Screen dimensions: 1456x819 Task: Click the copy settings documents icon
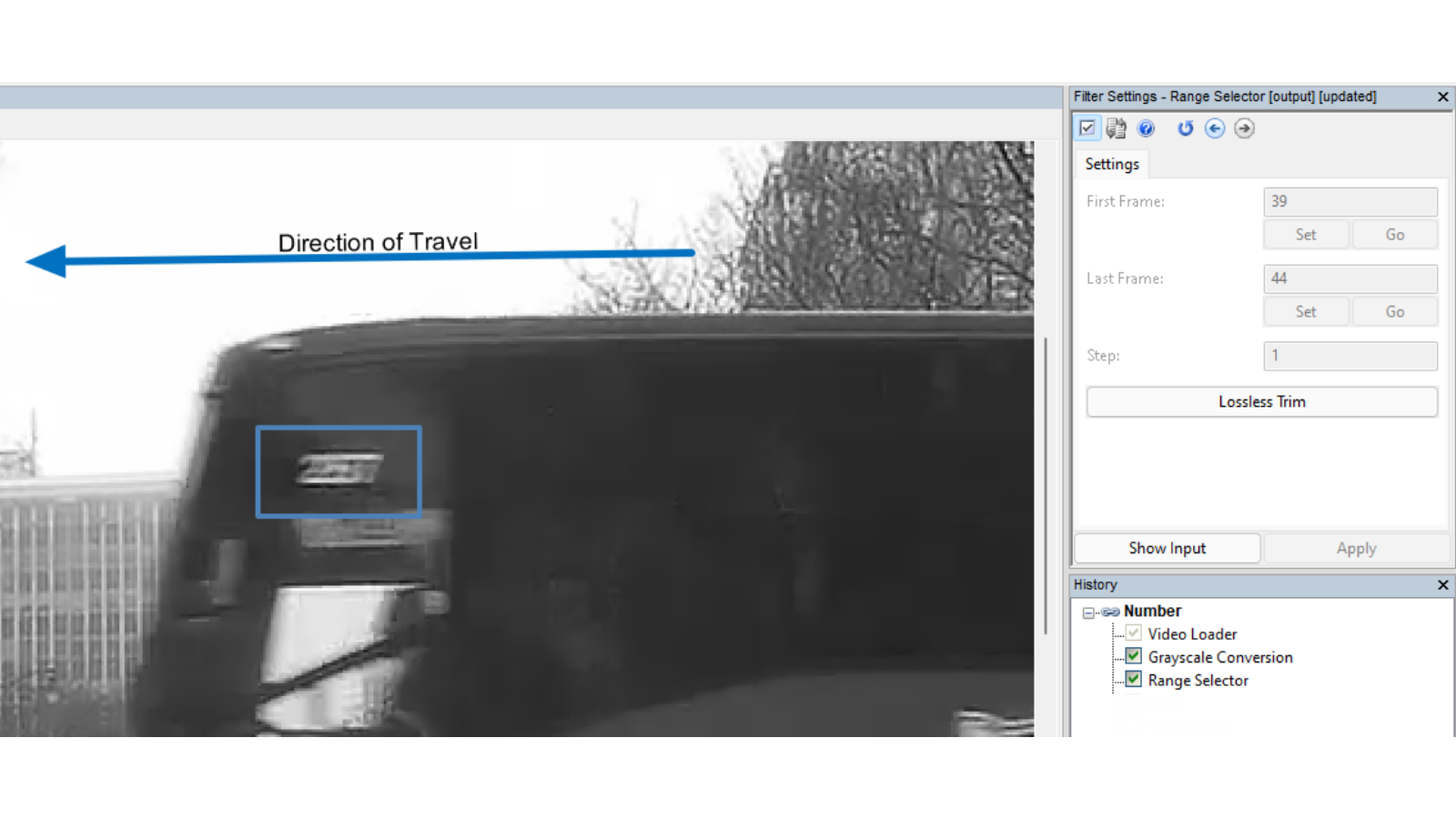[x=1117, y=128]
